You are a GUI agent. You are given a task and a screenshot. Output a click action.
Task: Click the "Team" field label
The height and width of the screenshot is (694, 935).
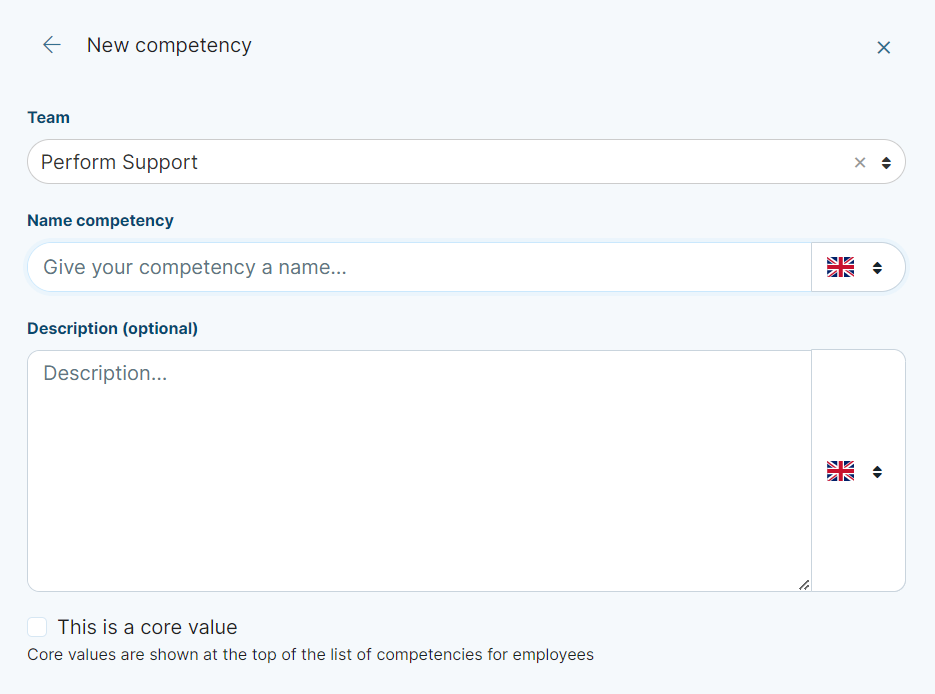click(48, 117)
